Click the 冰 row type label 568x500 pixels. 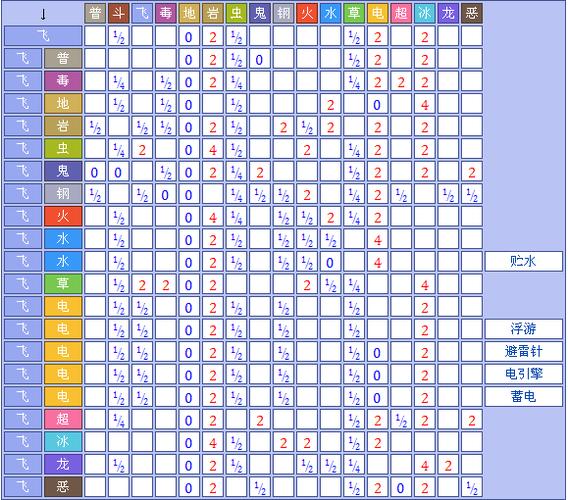(63, 441)
